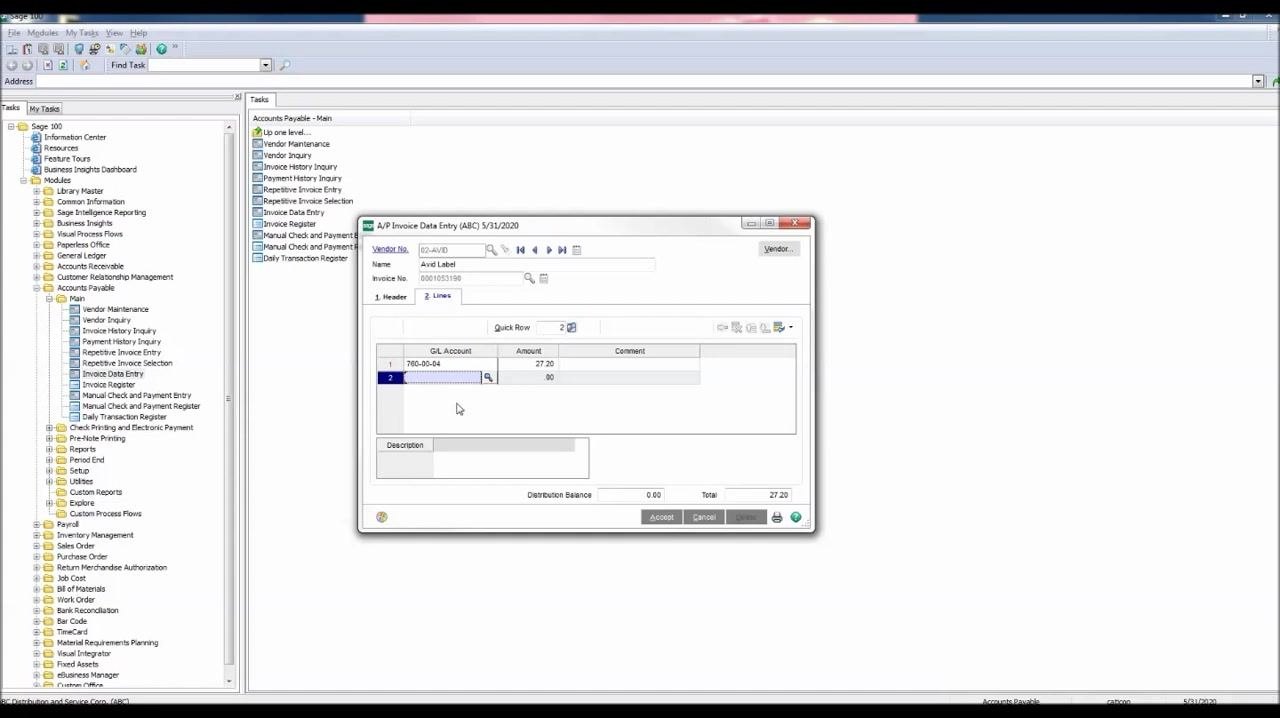Click the Find Task input field
Screen dimensions: 1280x718
pos(204,65)
